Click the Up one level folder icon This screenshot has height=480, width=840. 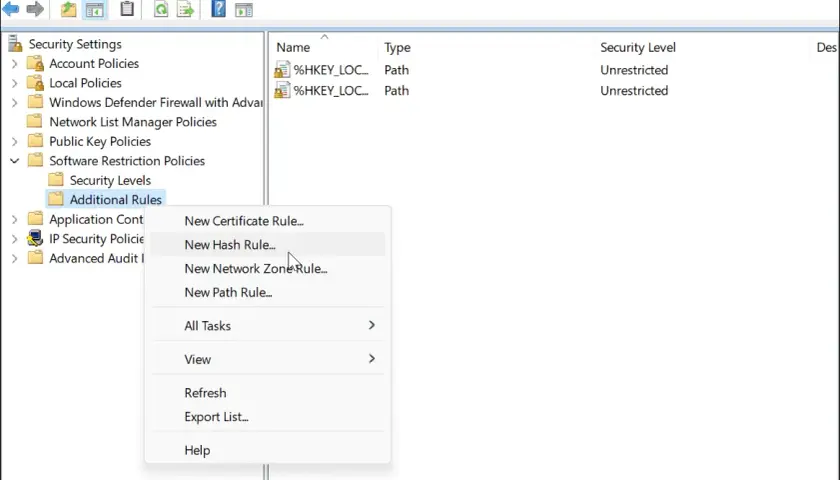pyautogui.click(x=68, y=9)
